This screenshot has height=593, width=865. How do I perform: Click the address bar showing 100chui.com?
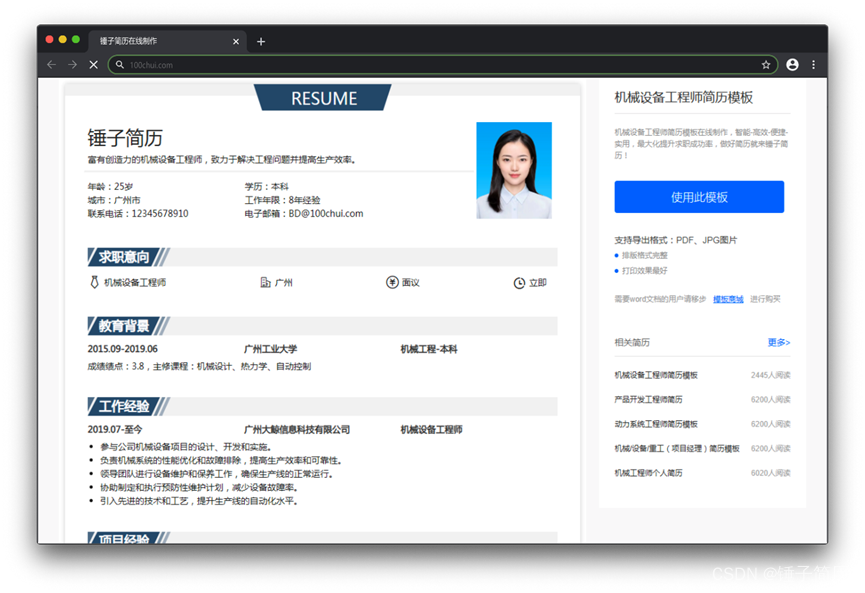[x=442, y=65]
